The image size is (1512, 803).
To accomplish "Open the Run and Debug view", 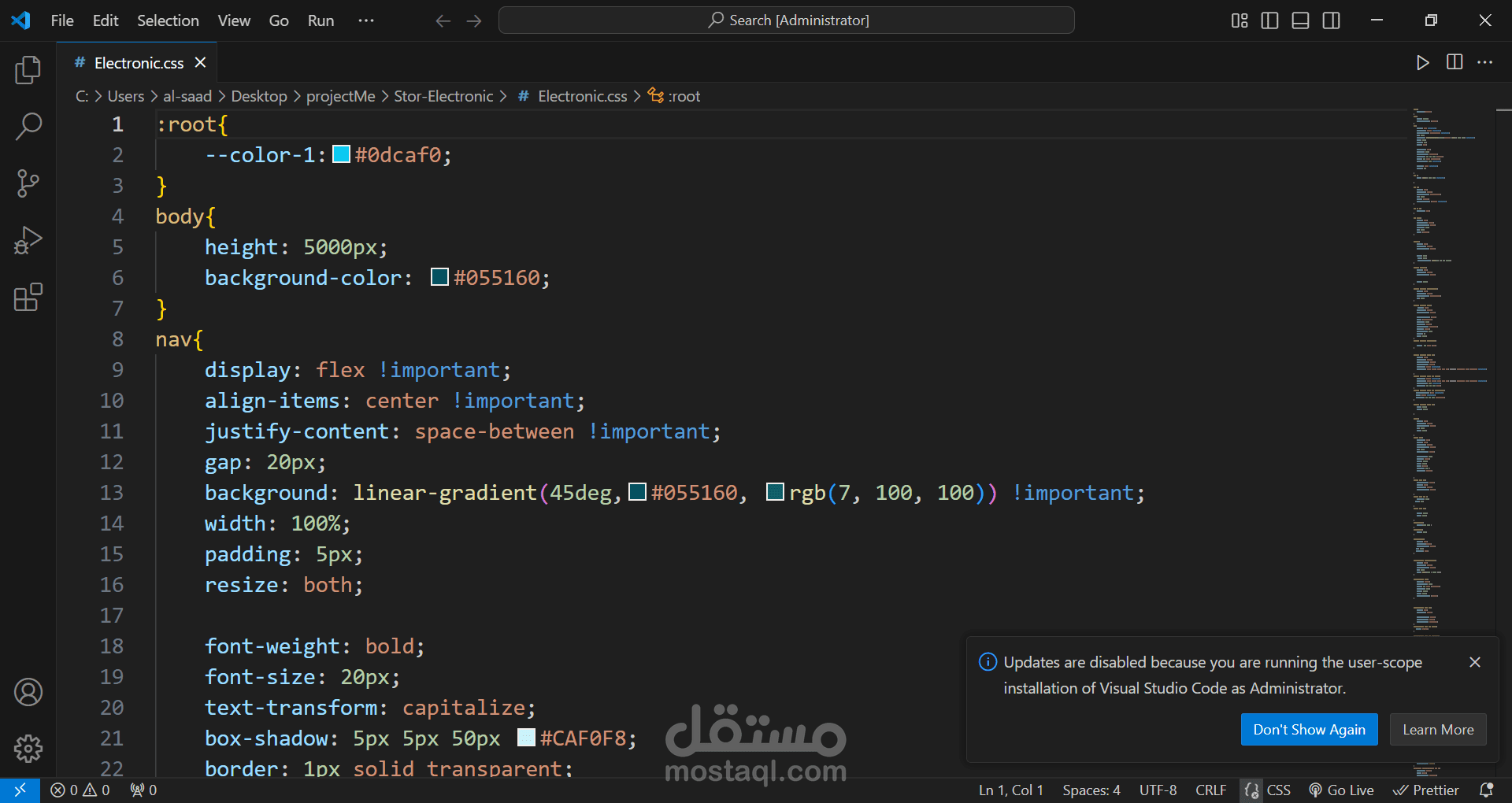I will coord(28,240).
